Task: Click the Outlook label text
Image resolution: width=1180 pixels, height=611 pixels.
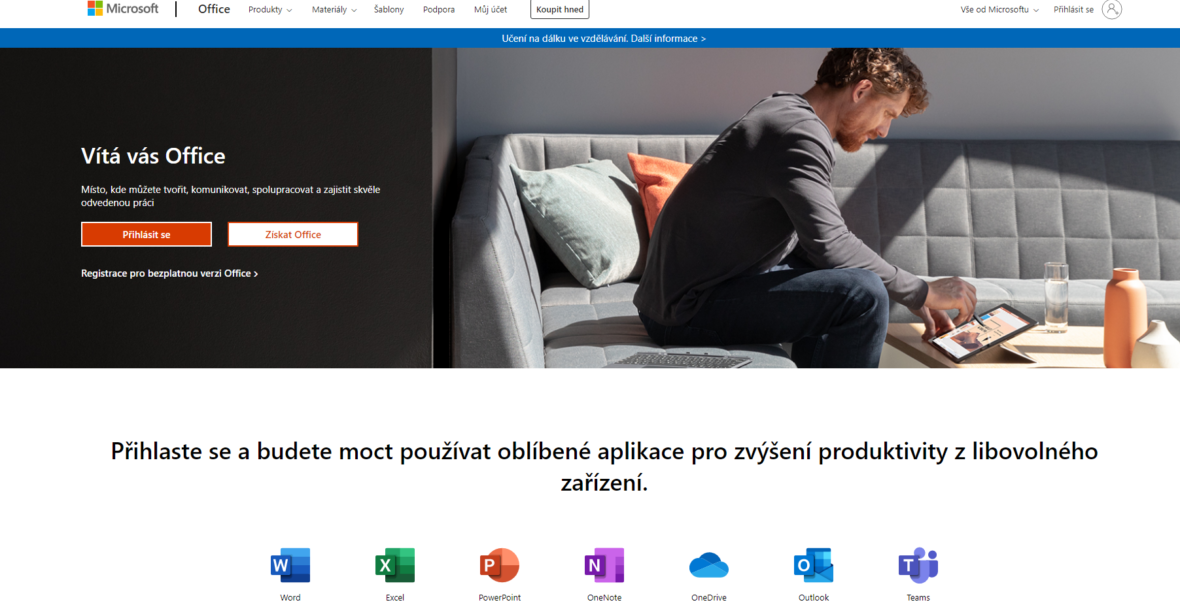Action: click(x=814, y=597)
